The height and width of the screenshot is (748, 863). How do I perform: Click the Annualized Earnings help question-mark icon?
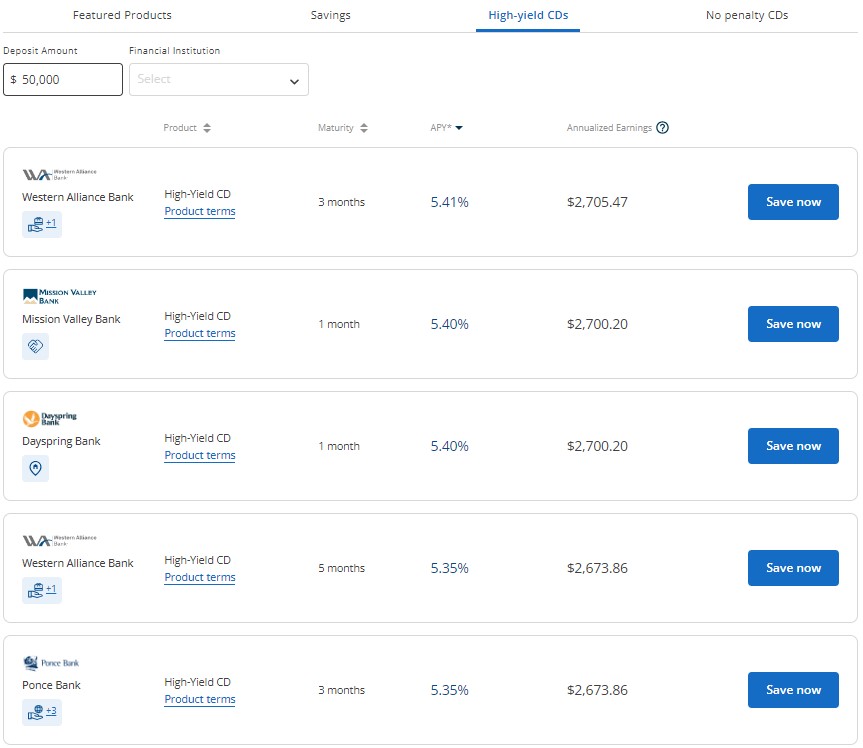coord(662,128)
